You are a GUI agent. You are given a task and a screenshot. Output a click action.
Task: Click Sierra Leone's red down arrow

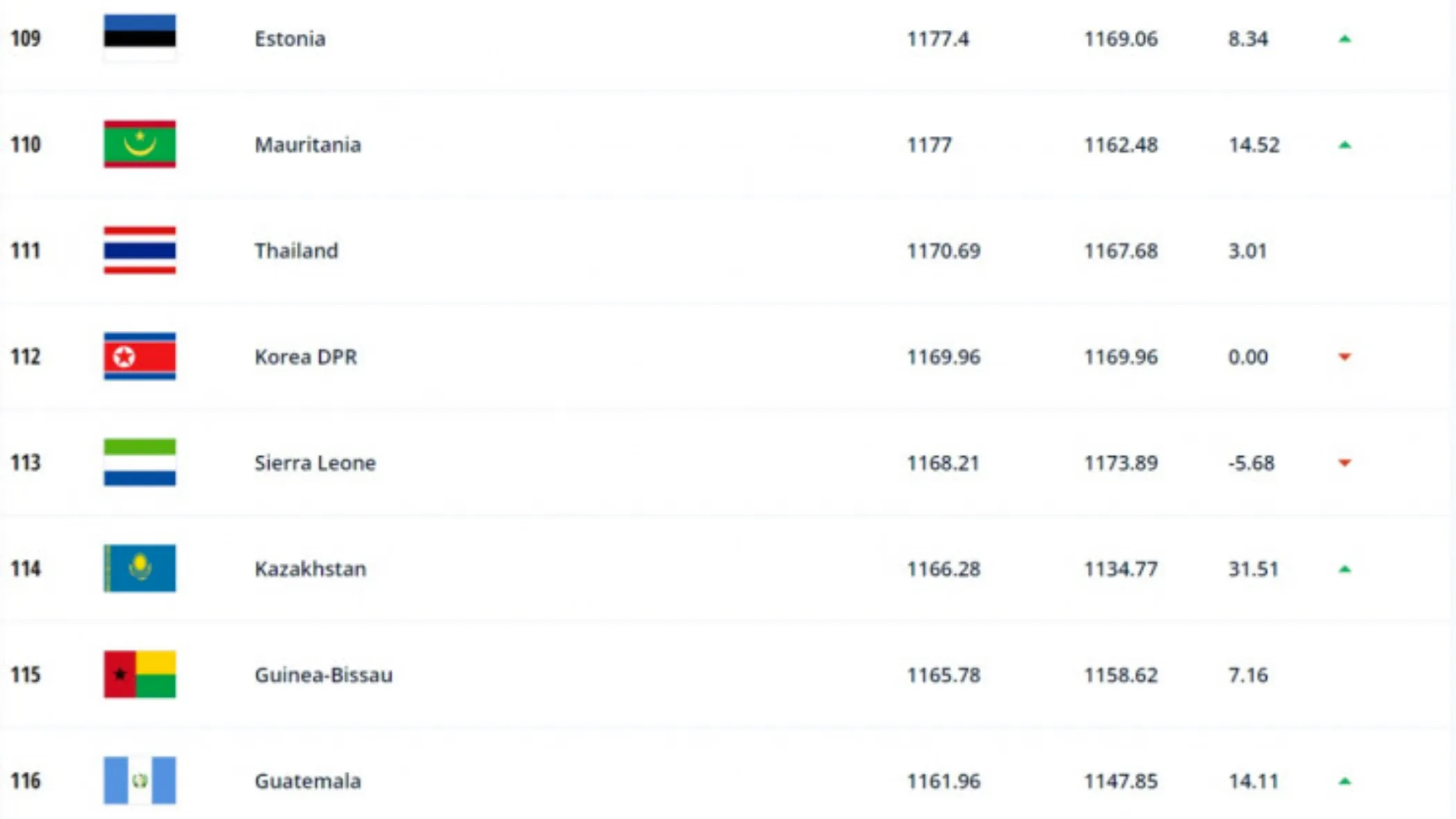tap(1344, 463)
